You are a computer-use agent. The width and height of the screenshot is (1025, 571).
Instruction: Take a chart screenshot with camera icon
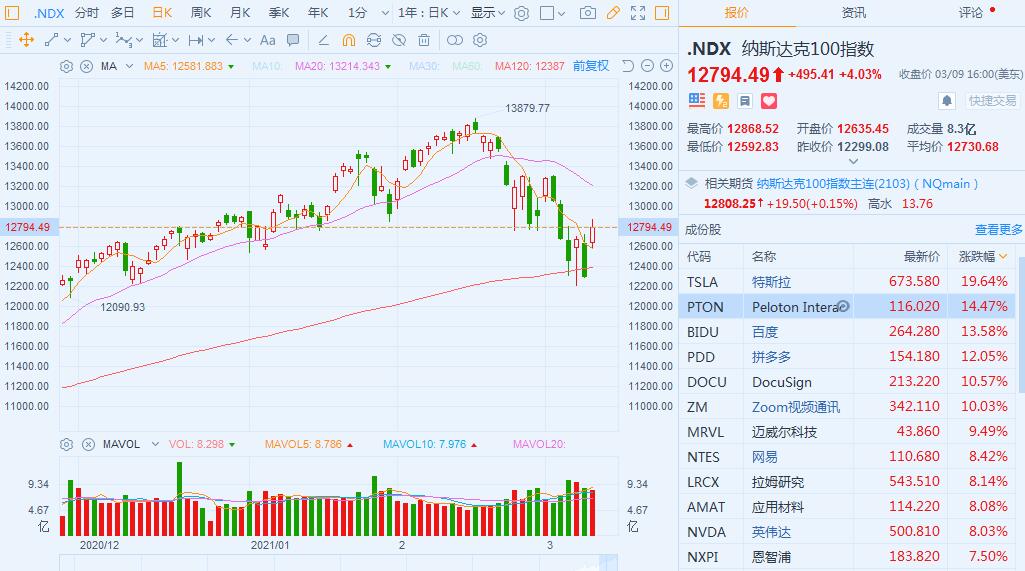[x=588, y=13]
